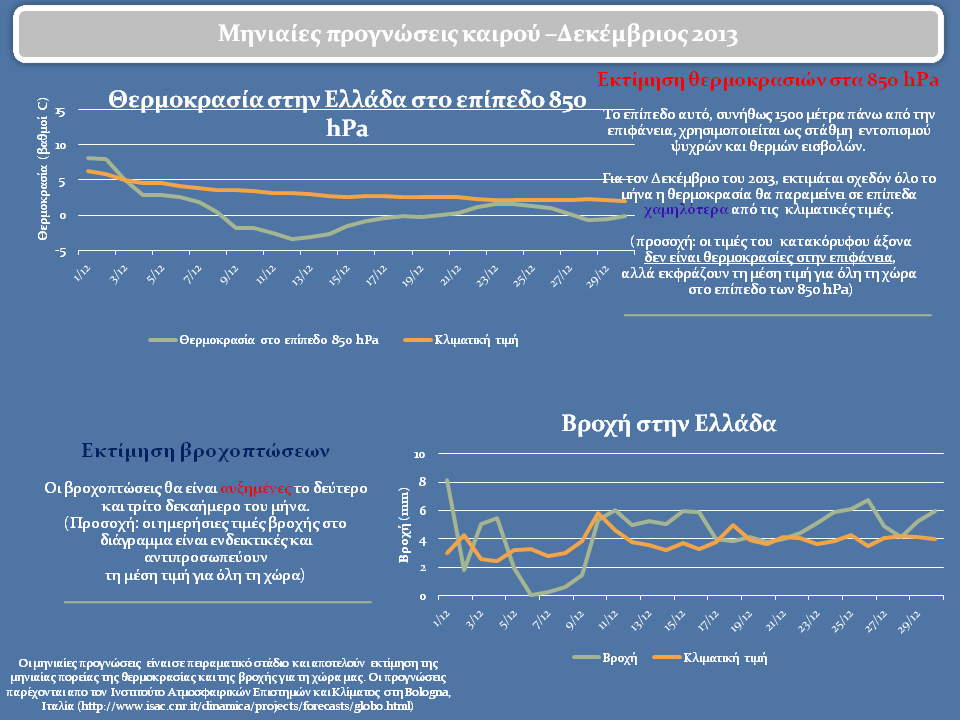Click the text 'ψυχρών και θερμών εισβολών.'
This screenshot has height=720, width=960.
(768, 146)
